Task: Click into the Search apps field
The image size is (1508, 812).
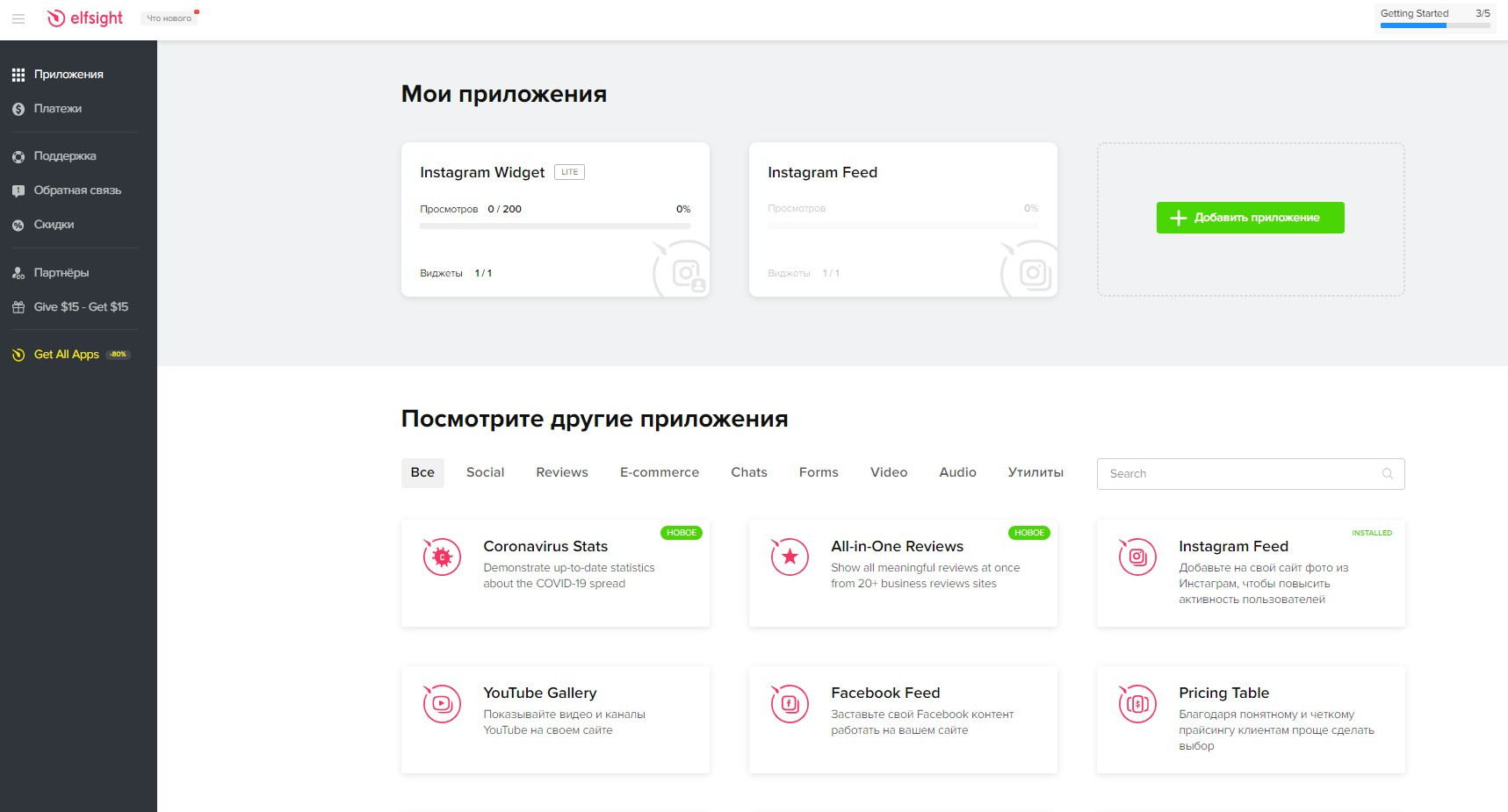Action: tap(1251, 474)
